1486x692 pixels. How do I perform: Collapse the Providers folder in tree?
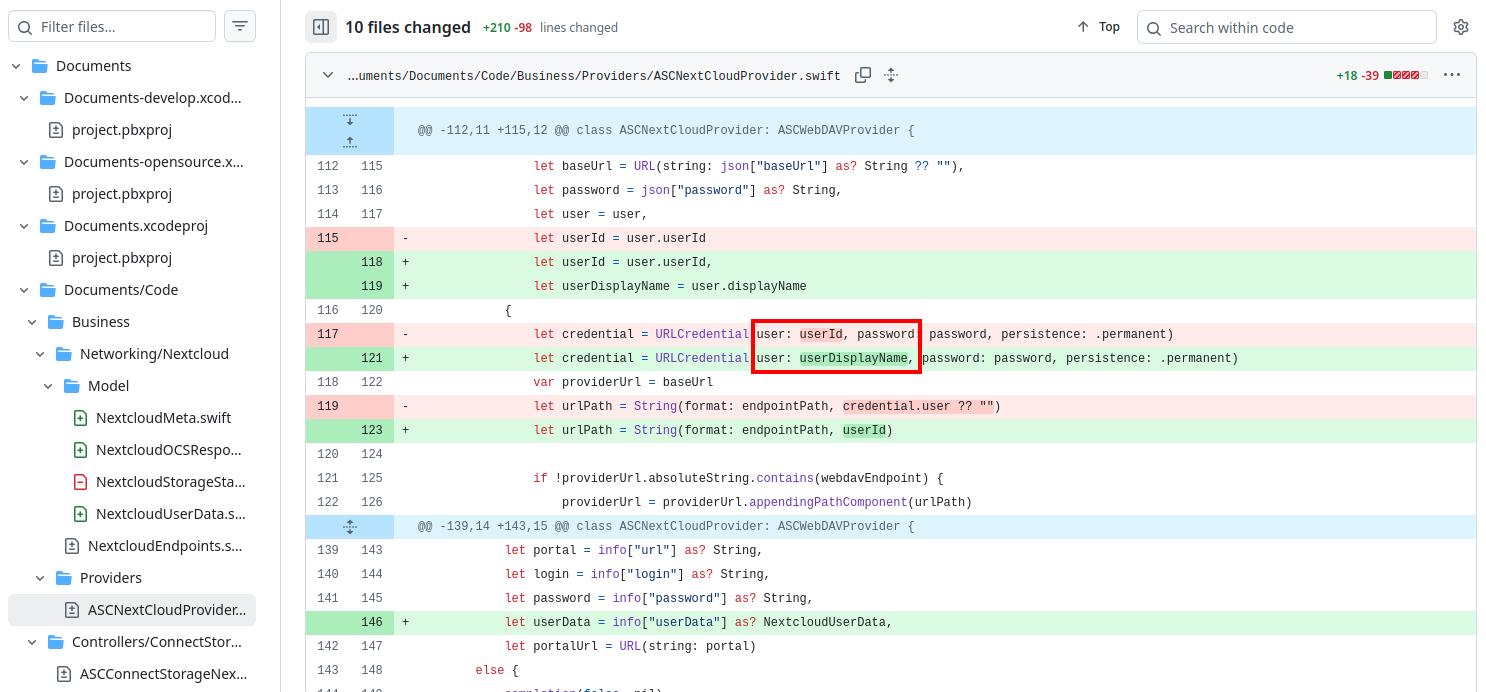point(41,578)
